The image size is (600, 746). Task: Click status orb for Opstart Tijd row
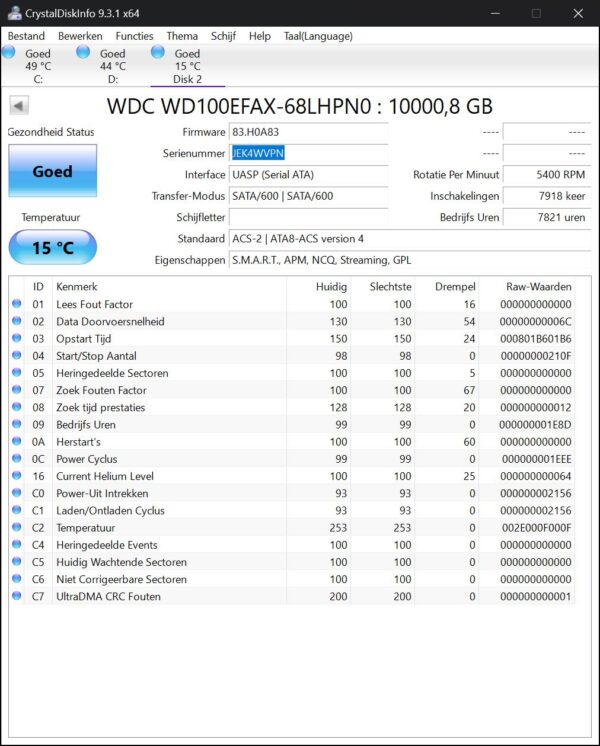(x=17, y=338)
